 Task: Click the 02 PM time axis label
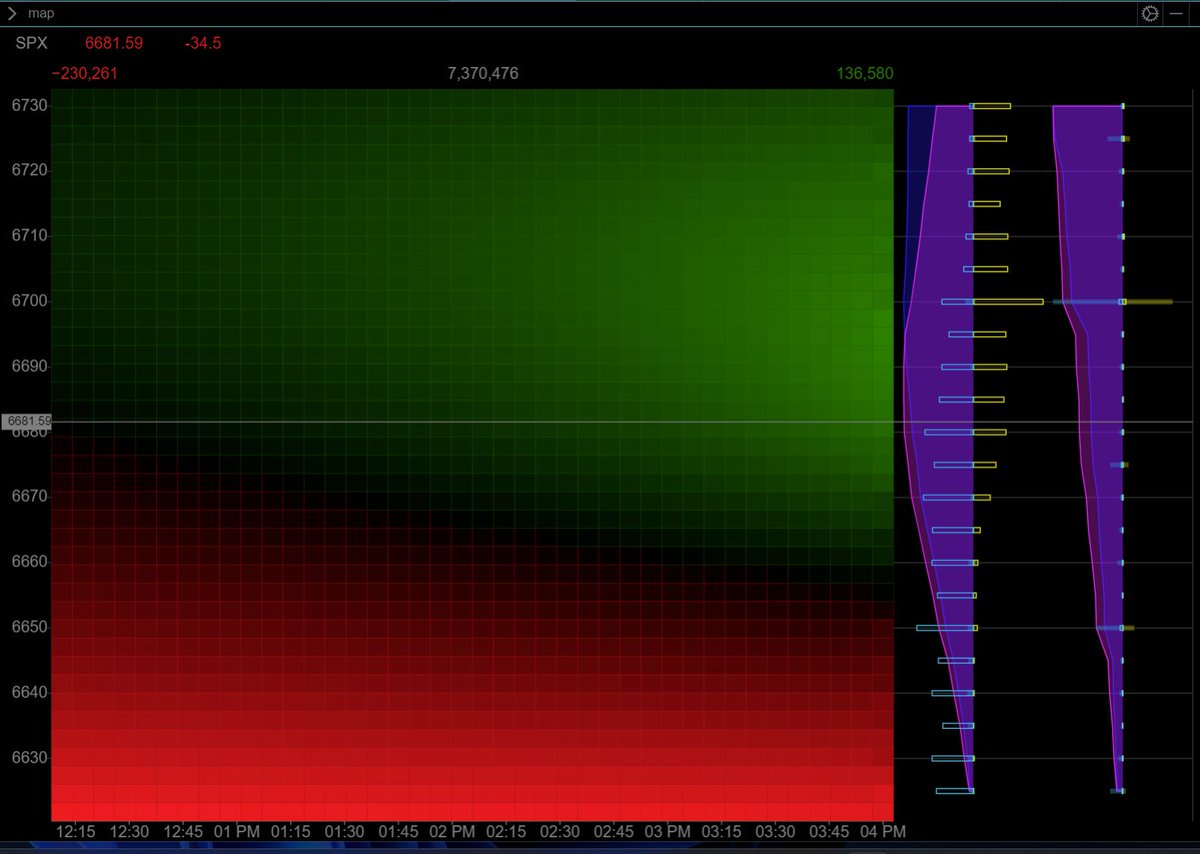(452, 832)
